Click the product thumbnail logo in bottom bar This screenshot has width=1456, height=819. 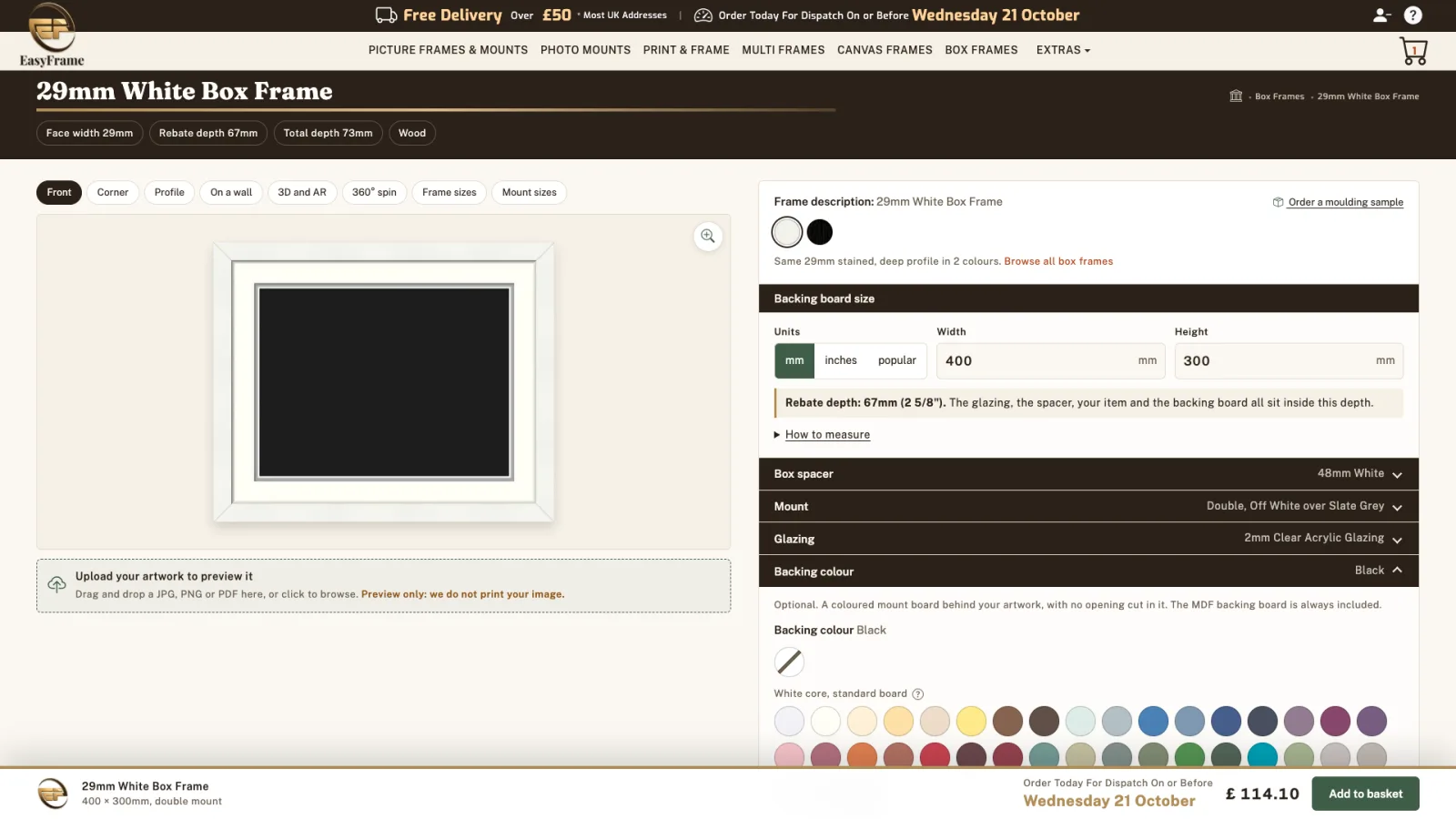53,794
